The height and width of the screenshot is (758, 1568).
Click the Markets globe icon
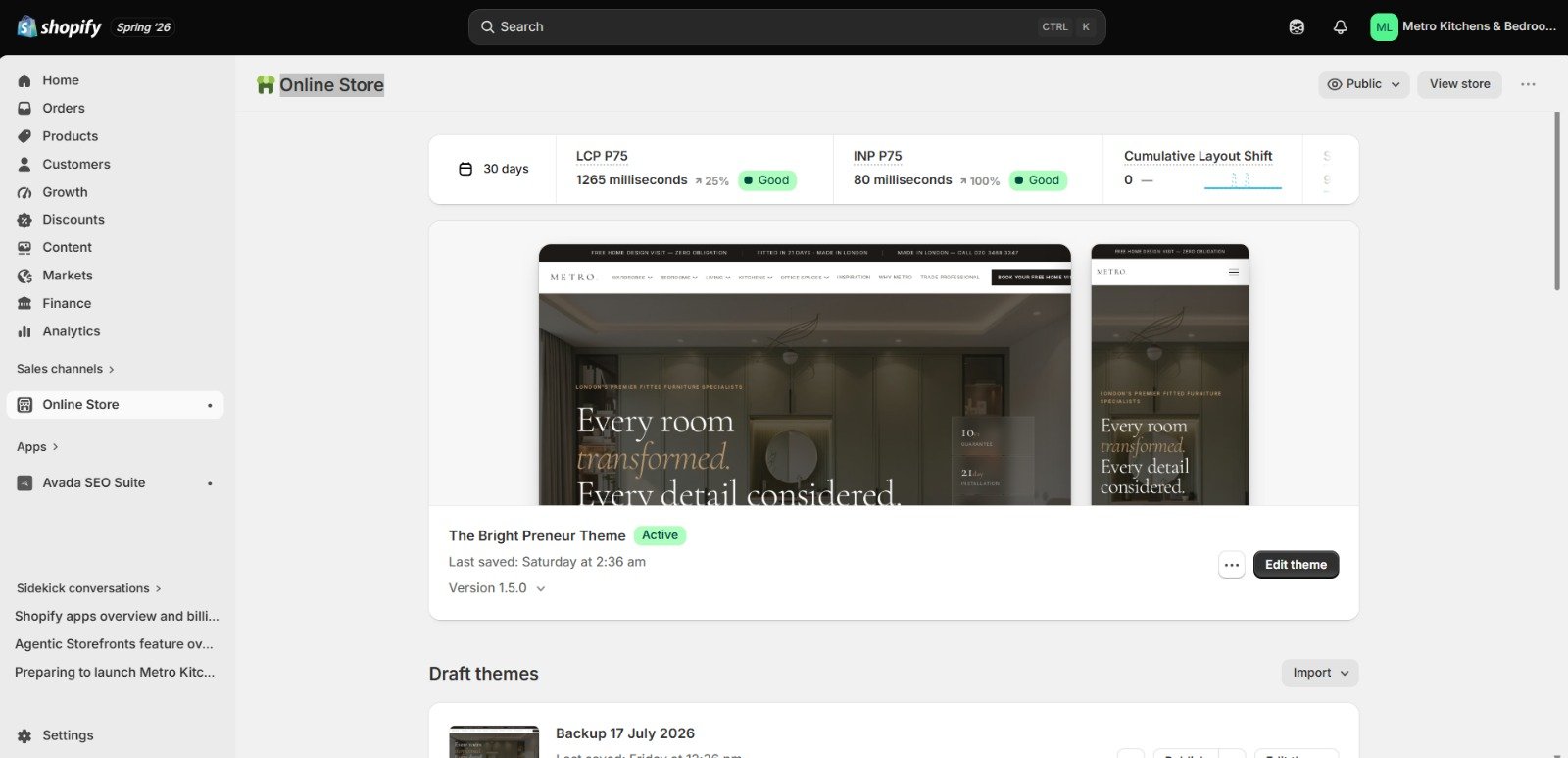coord(24,276)
